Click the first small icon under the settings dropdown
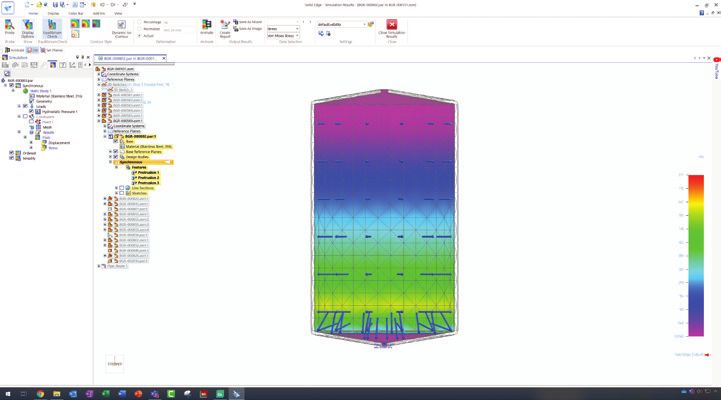The width and height of the screenshot is (721, 400). [x=321, y=34]
